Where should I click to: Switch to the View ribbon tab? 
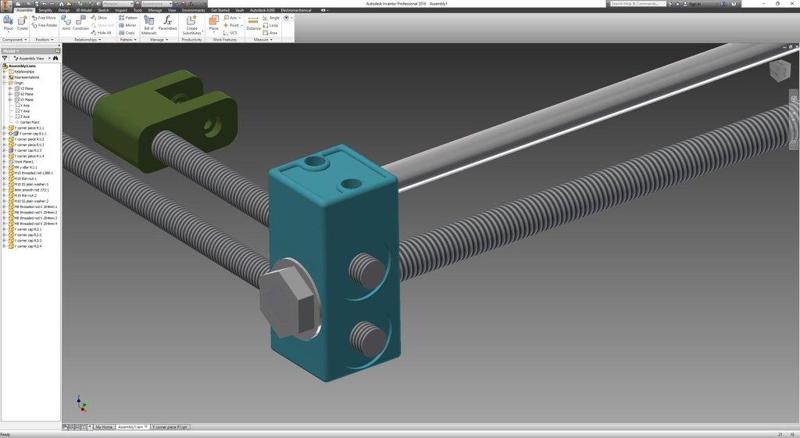pyautogui.click(x=171, y=10)
